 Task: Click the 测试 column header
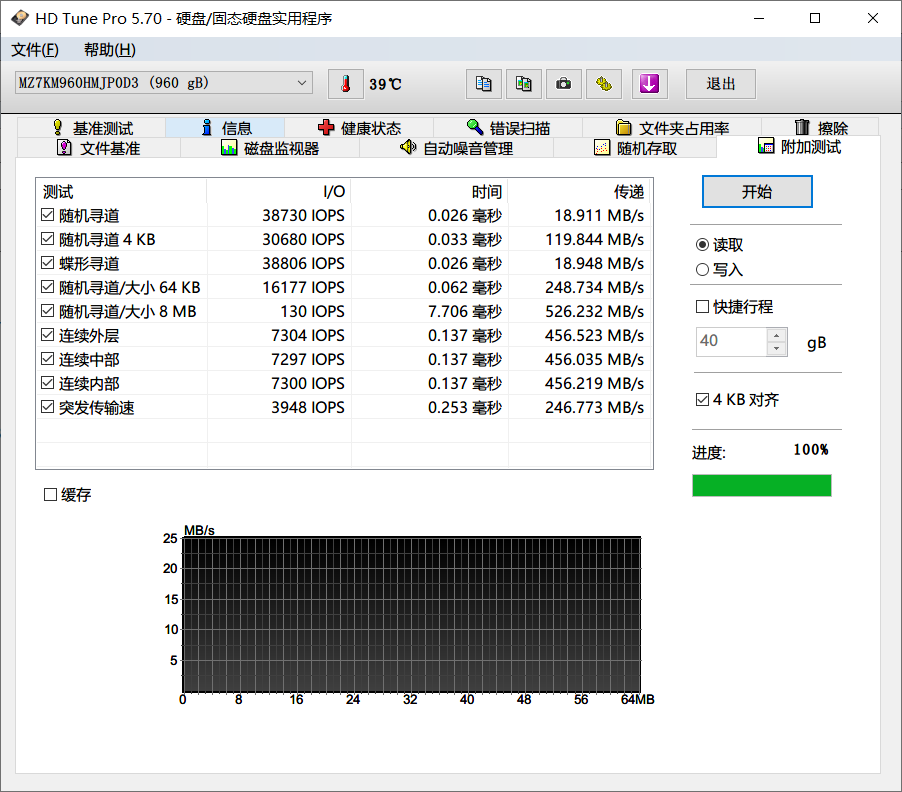(121, 192)
